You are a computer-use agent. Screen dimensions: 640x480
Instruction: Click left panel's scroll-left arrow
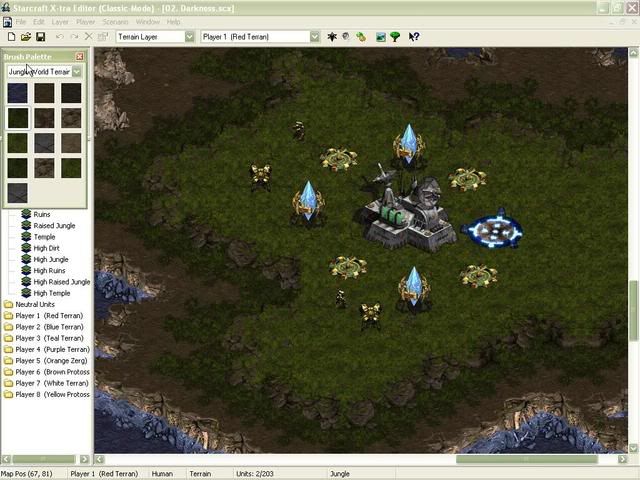click(x=6, y=459)
